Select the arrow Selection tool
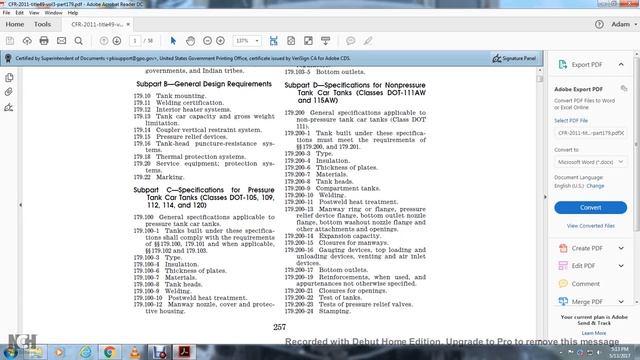 173,41
